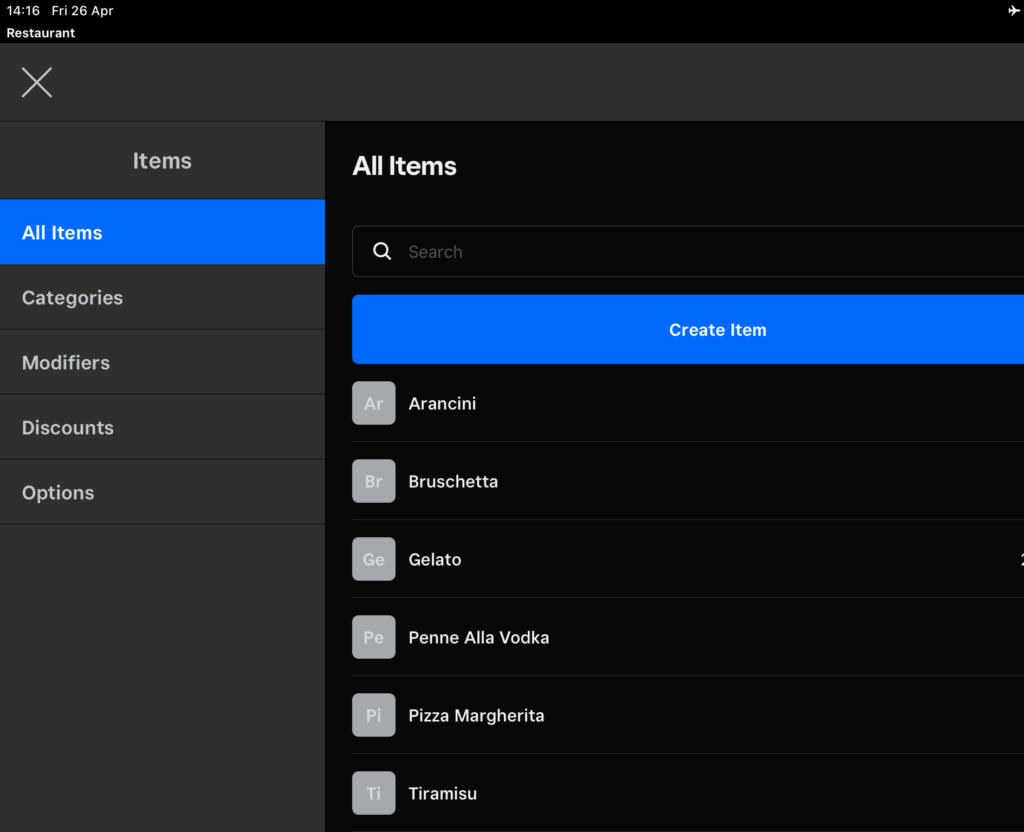
Task: Tap the Pizza 'Pi' item icon
Action: pyautogui.click(x=374, y=716)
